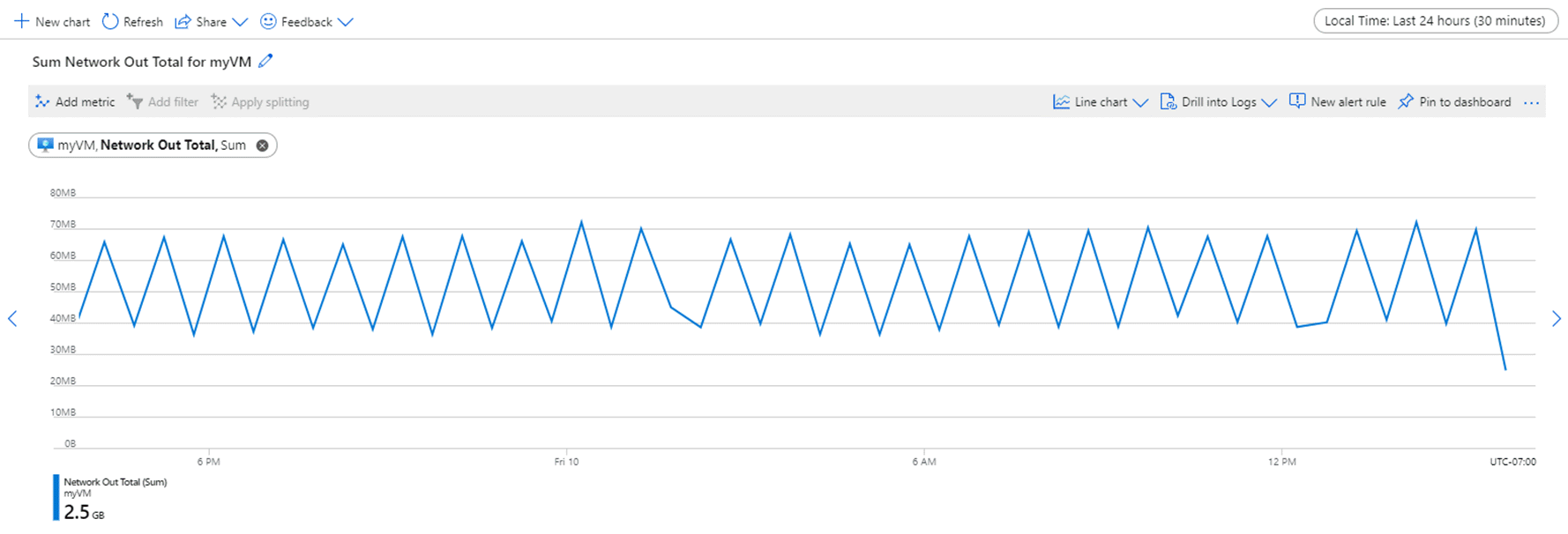Click the right chart navigation arrow

click(1557, 319)
